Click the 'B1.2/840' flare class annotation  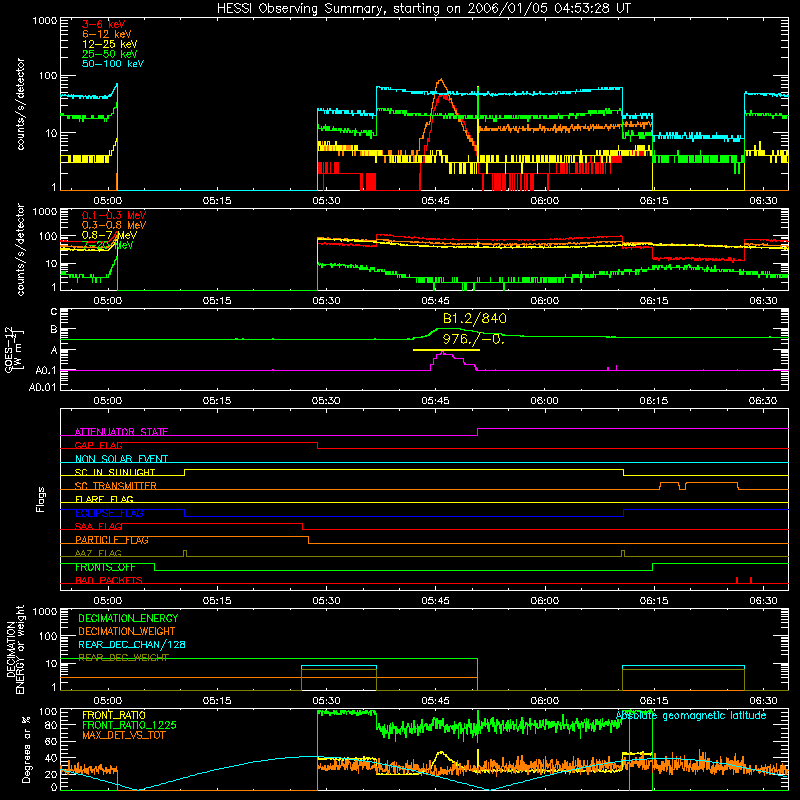click(x=474, y=318)
